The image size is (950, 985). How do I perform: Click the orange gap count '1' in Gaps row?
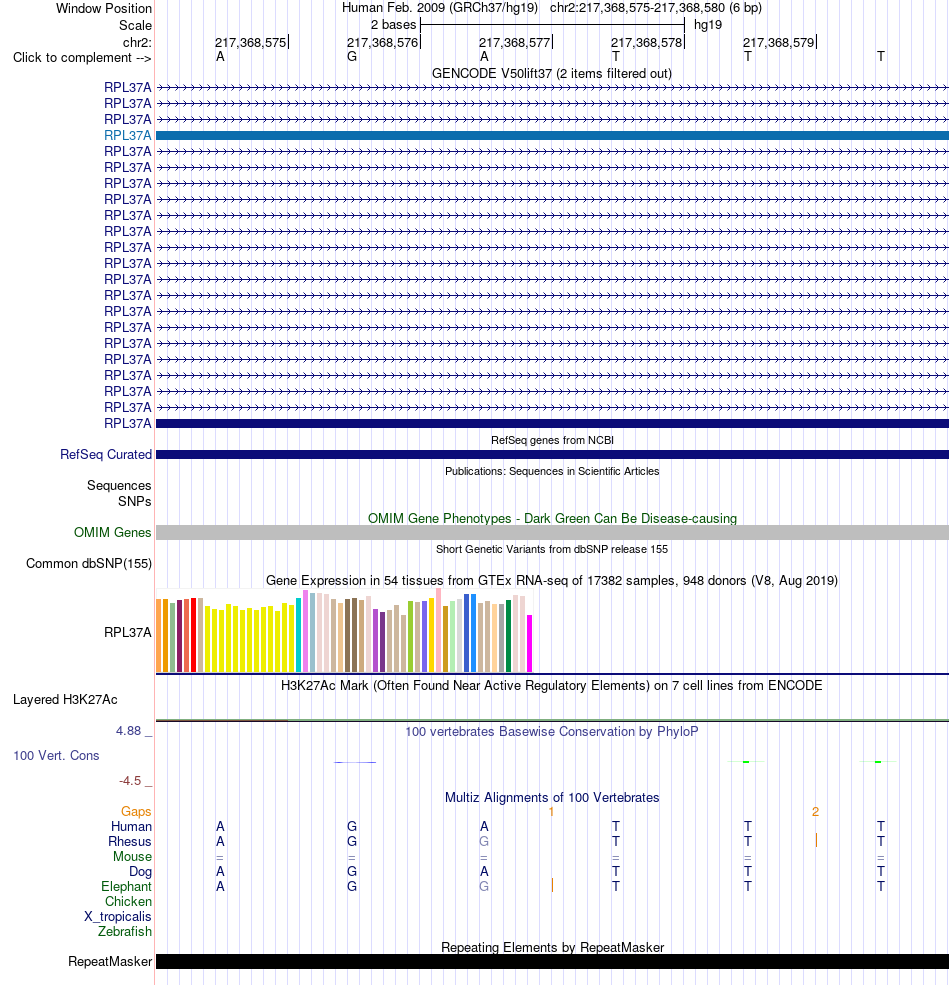551,812
